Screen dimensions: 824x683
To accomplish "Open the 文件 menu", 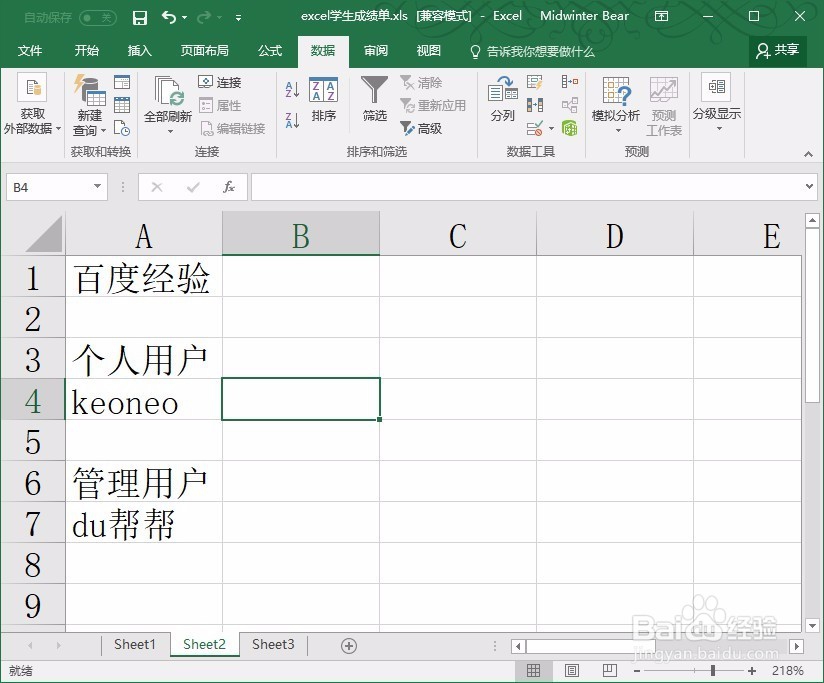I will [x=30, y=51].
